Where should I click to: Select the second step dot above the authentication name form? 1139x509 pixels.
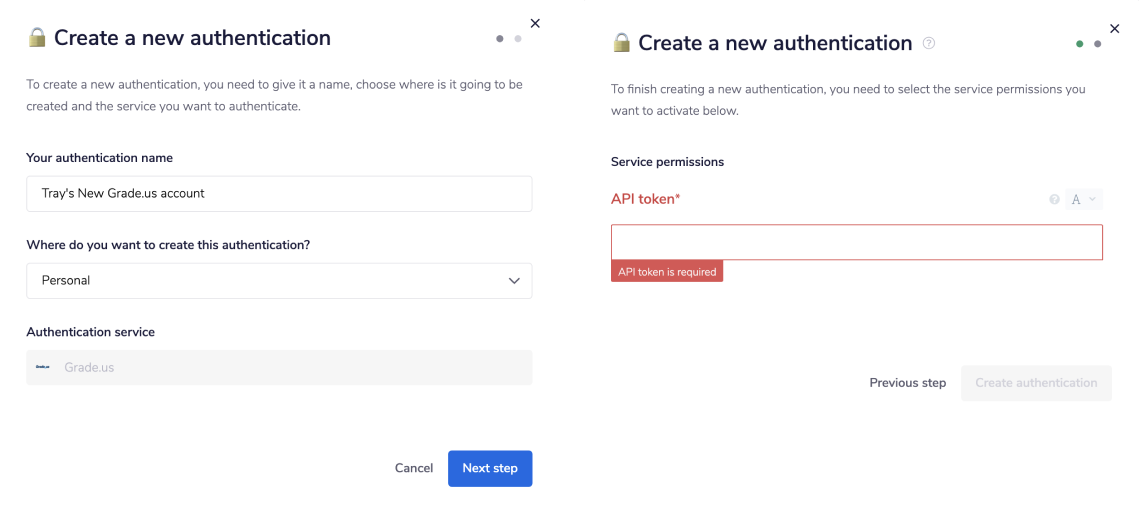click(x=518, y=39)
